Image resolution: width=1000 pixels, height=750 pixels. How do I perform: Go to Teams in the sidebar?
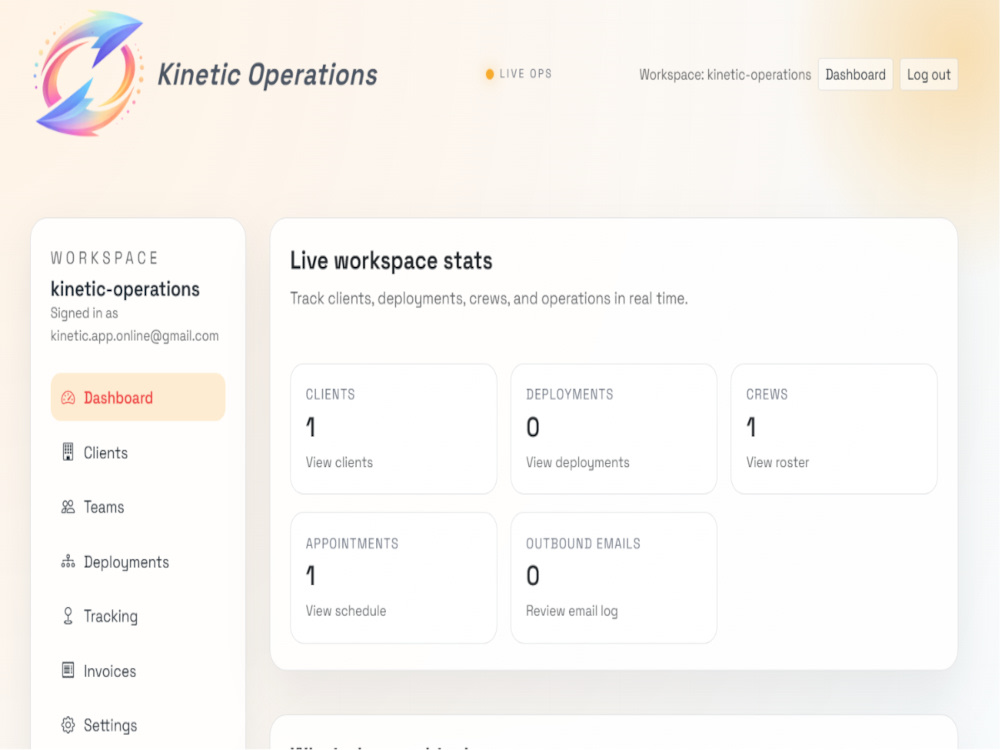(138, 507)
